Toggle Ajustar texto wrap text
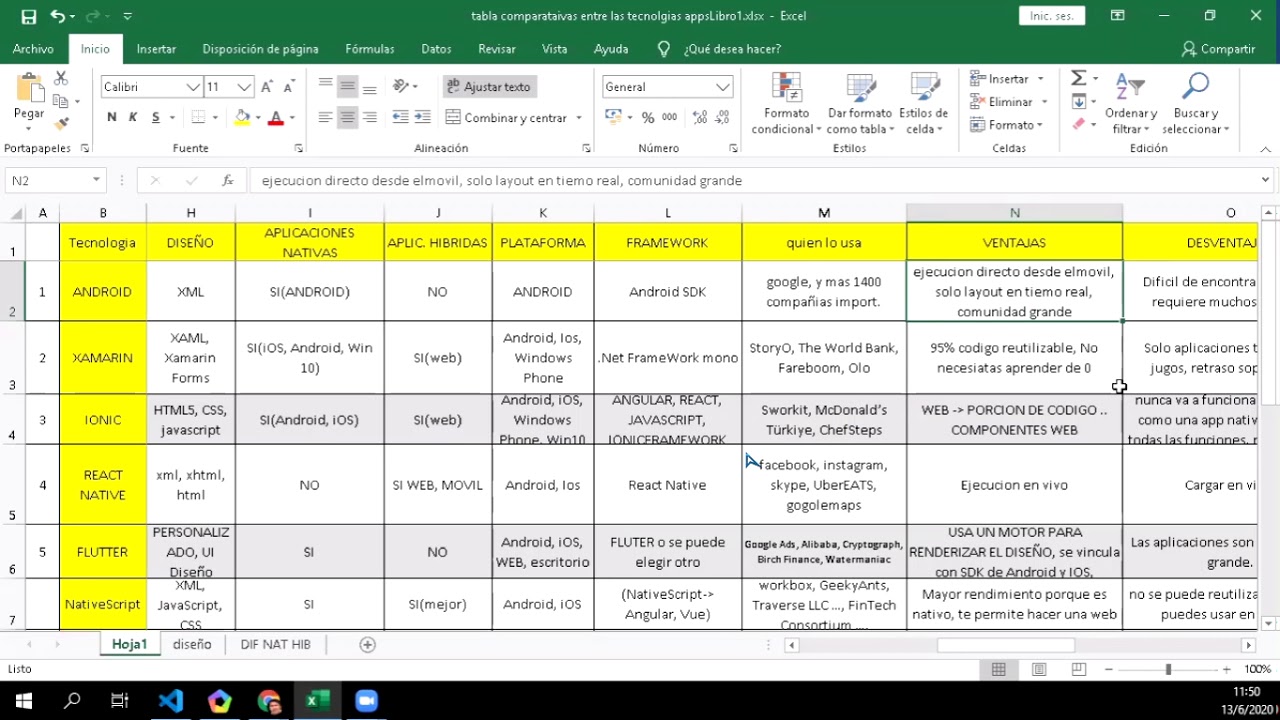This screenshot has height=720, width=1280. [489, 87]
